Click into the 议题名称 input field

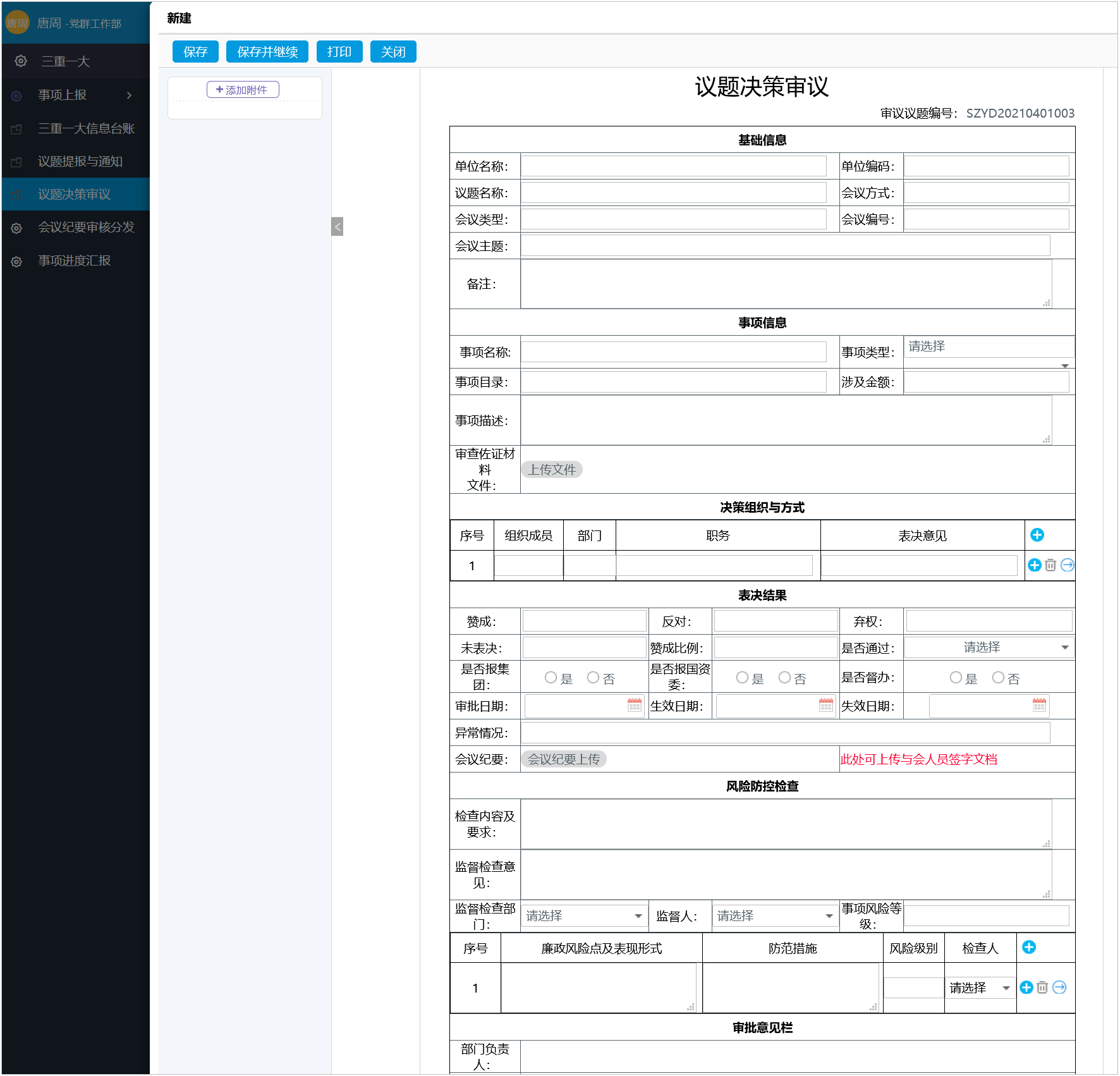[x=673, y=193]
